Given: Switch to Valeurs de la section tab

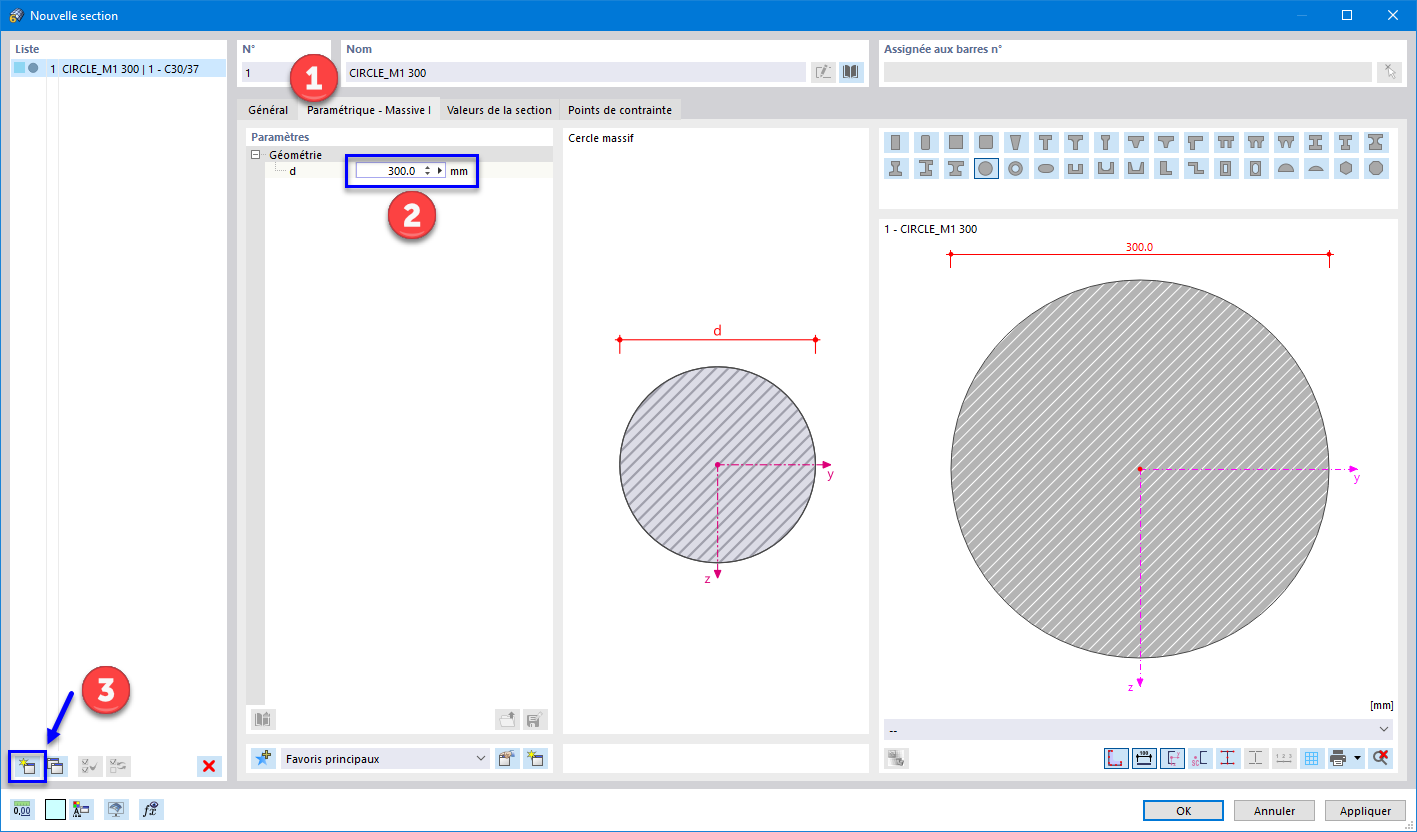Looking at the screenshot, I should [499, 110].
